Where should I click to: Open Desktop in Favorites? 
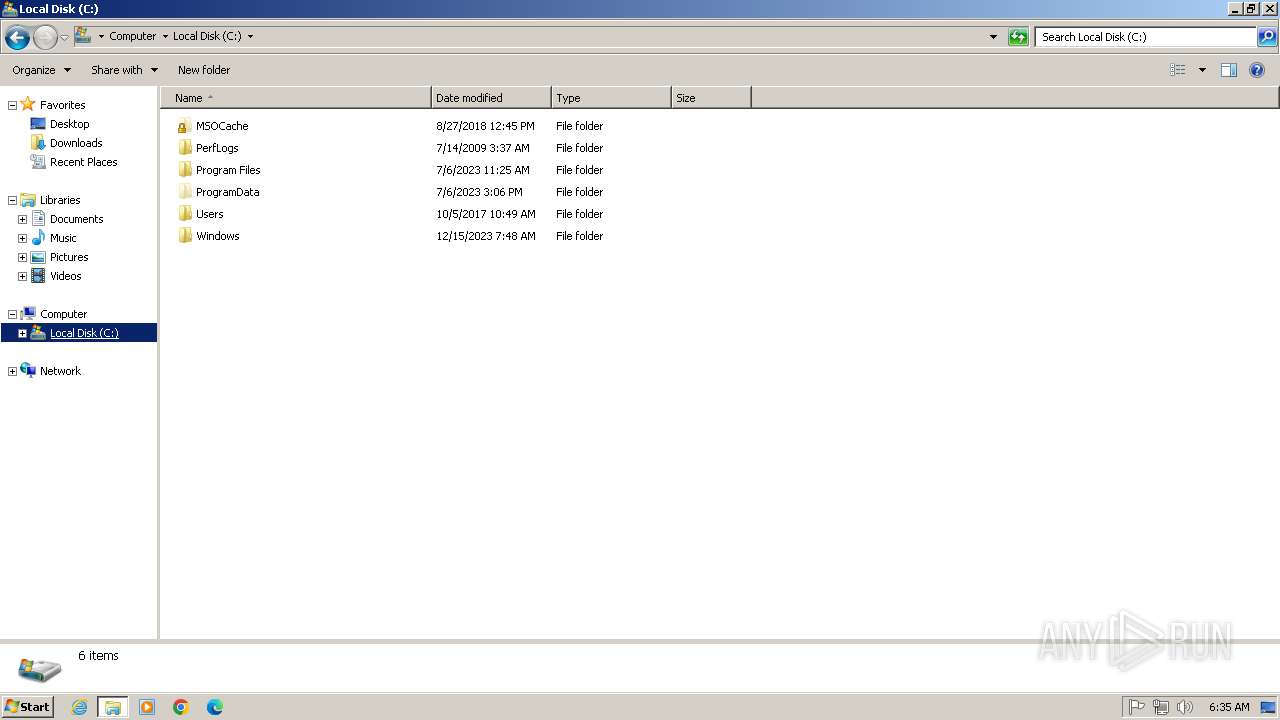point(69,124)
